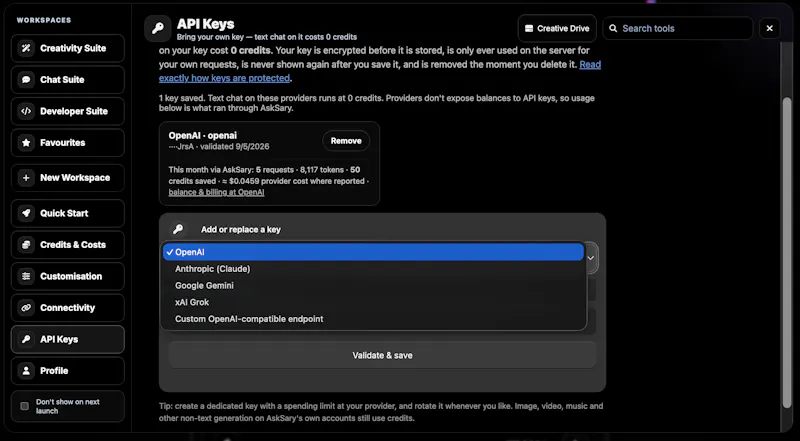
Task: Click the Connectivity link icon
Action: point(26,308)
